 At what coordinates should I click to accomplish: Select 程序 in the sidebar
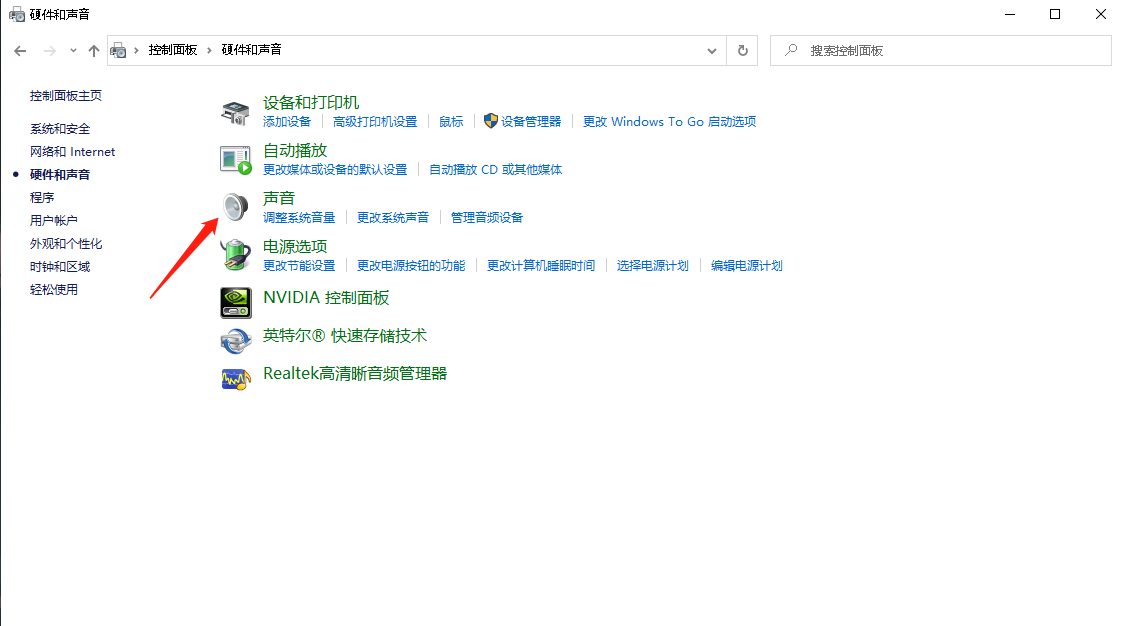[x=42, y=198]
